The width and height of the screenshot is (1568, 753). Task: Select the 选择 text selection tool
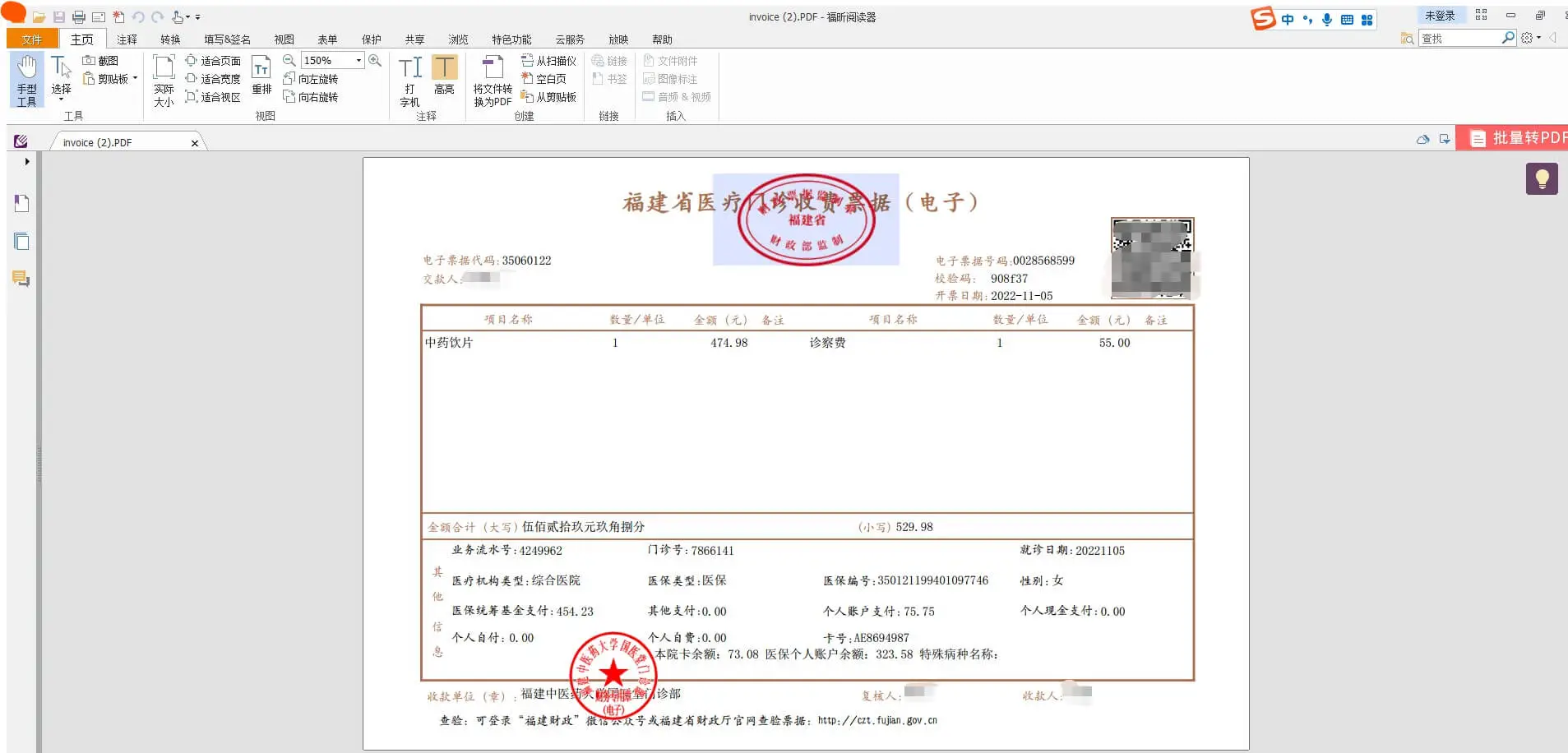click(61, 79)
